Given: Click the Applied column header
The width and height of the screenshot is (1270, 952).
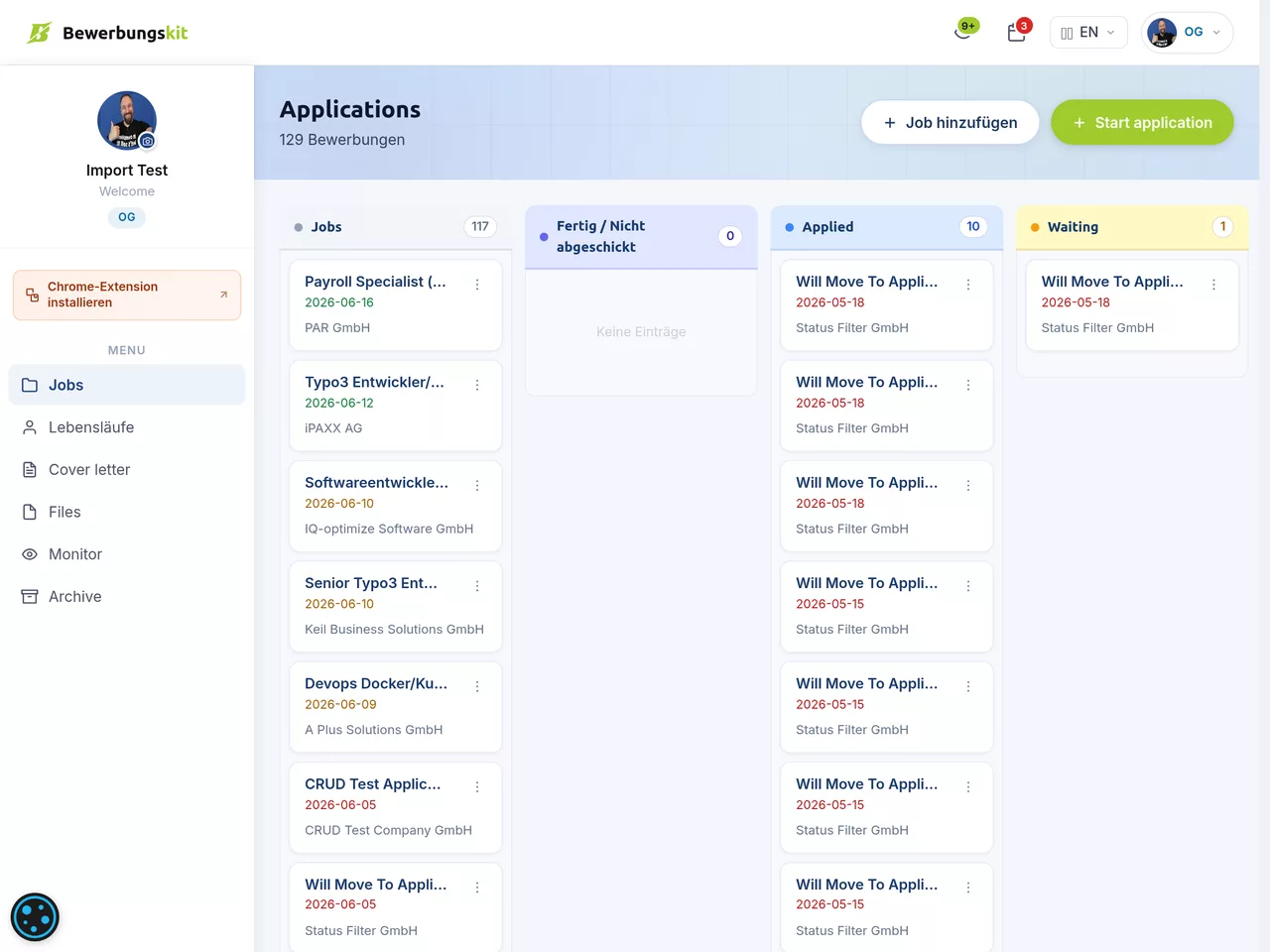Looking at the screenshot, I should [x=887, y=227].
